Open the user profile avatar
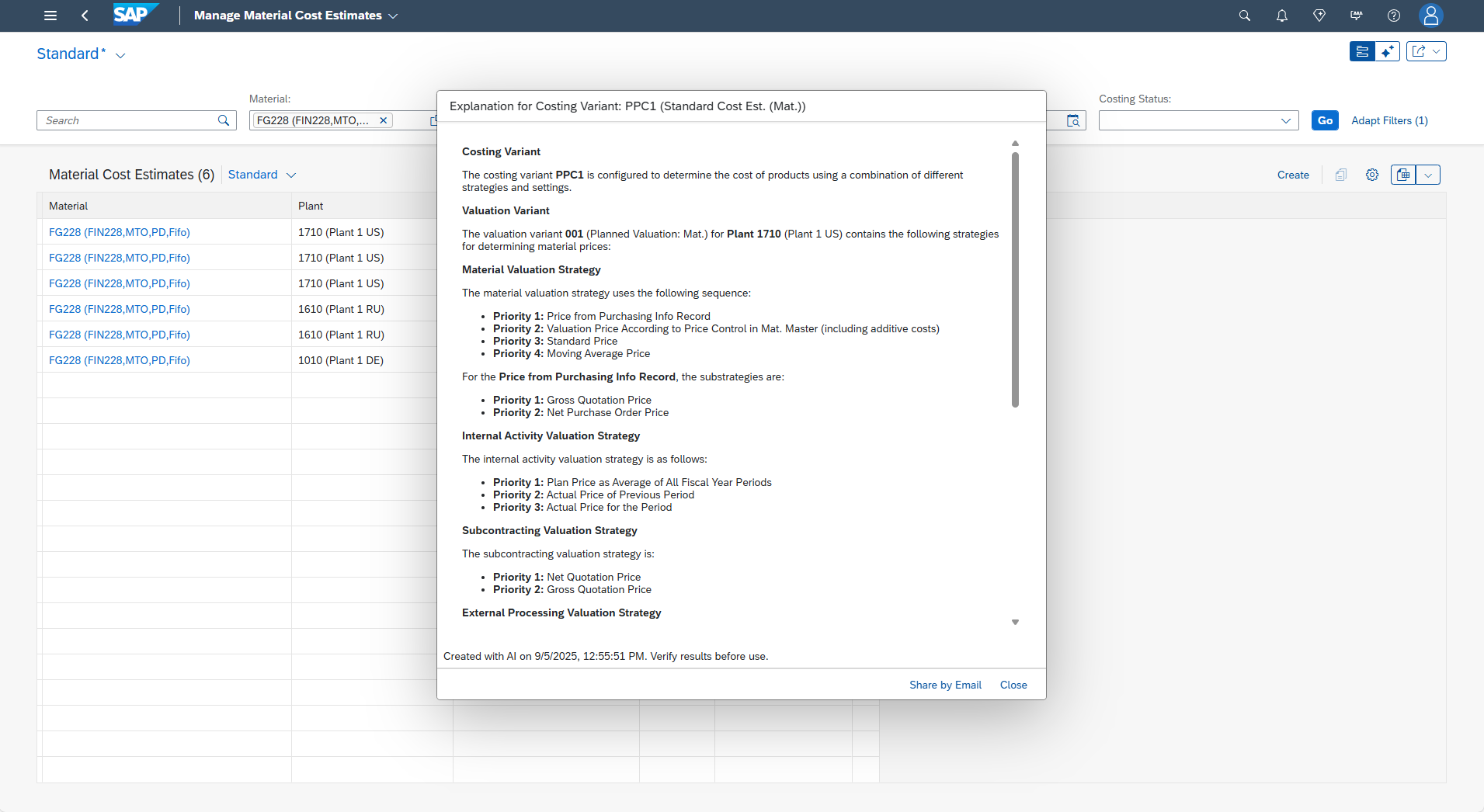Screen dimensions: 1484x812 (1430, 16)
